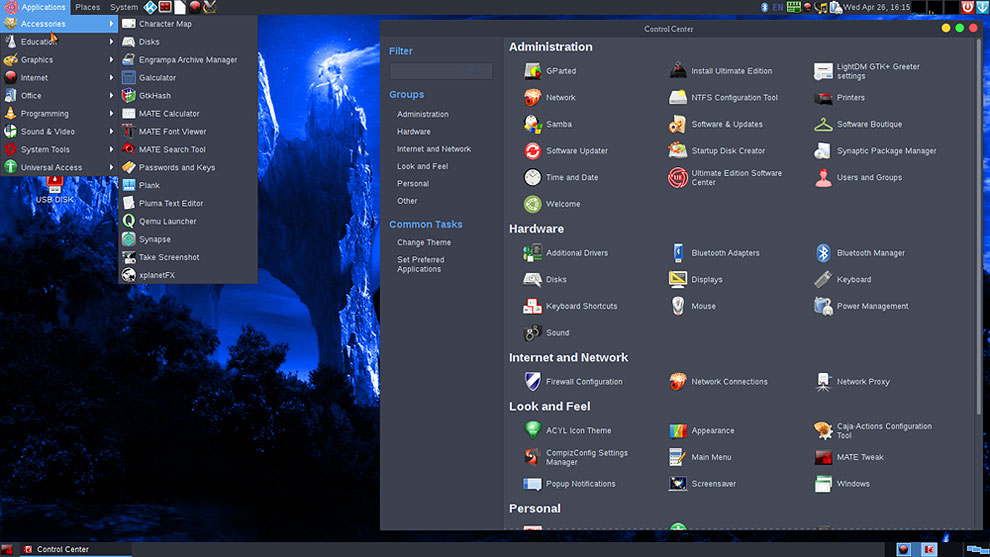The height and width of the screenshot is (557, 990).
Task: Open Displays settings
Action: coord(696,279)
